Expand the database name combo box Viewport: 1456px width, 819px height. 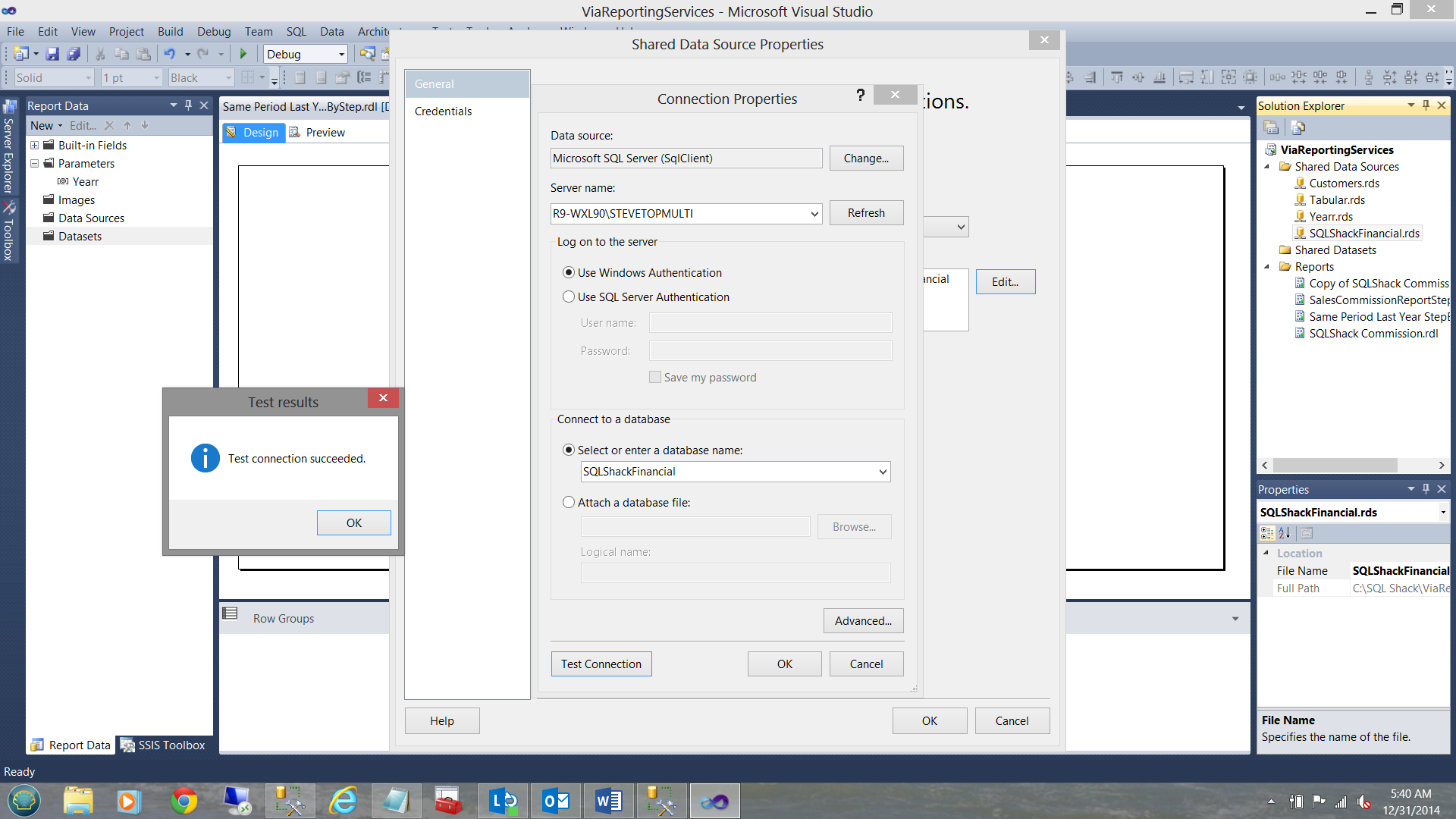[883, 472]
